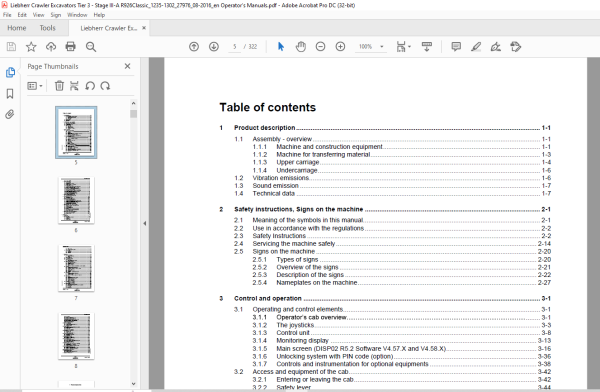Click the 'Table of contents' heading

tap(267, 107)
